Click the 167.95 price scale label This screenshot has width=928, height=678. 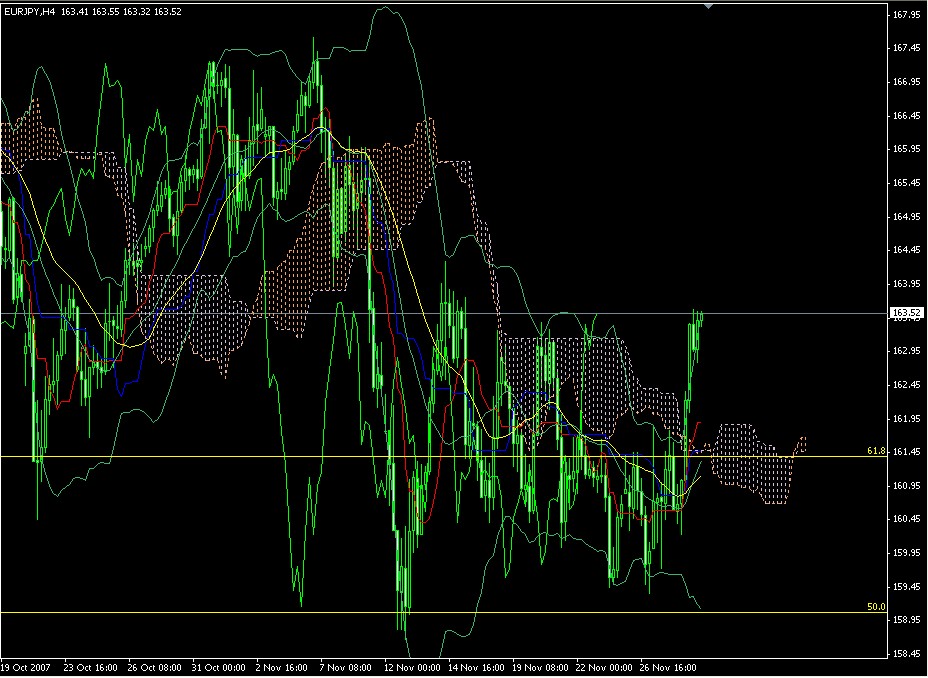(907, 15)
